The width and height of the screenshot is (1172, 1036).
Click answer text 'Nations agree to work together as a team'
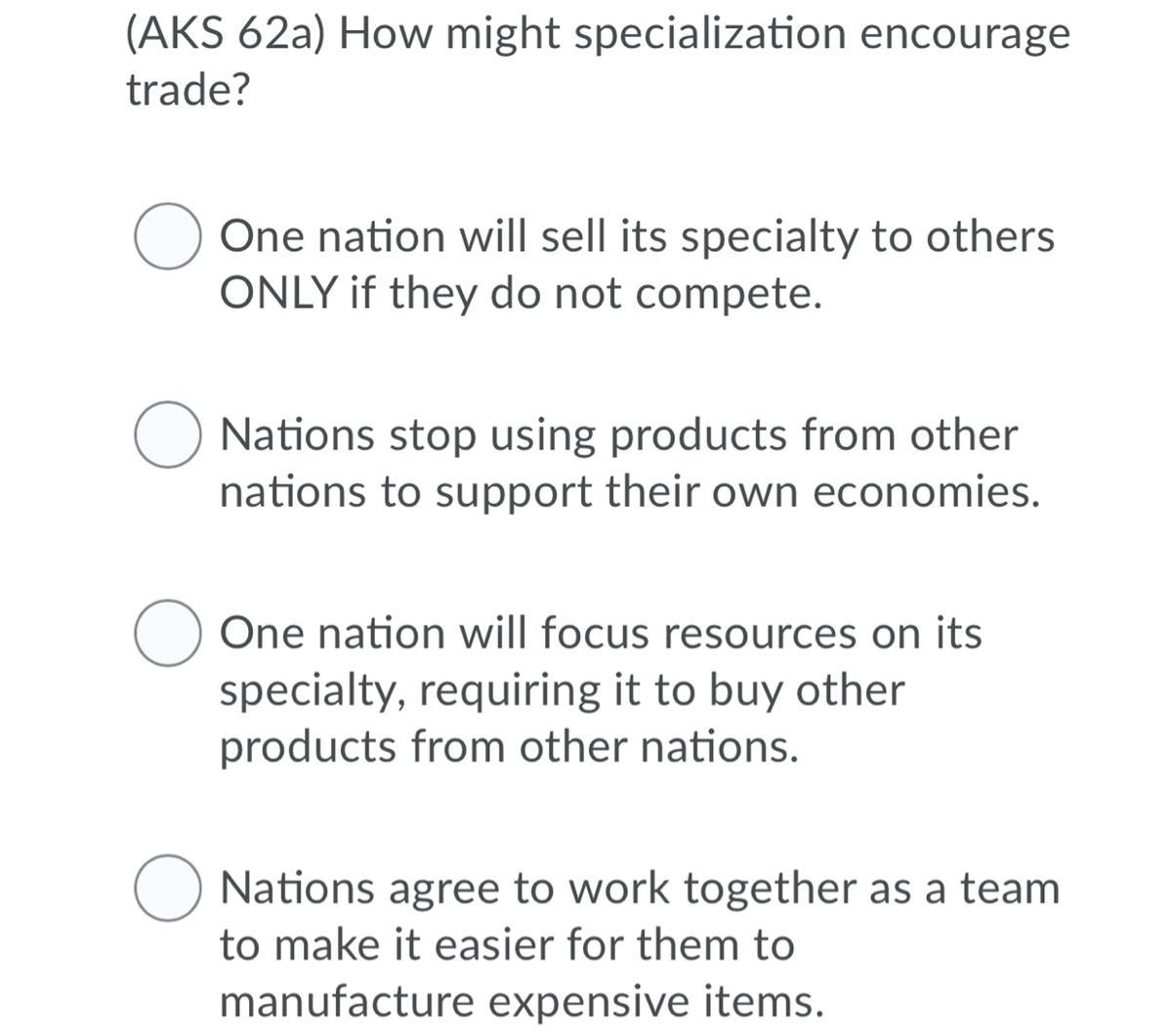(640, 888)
